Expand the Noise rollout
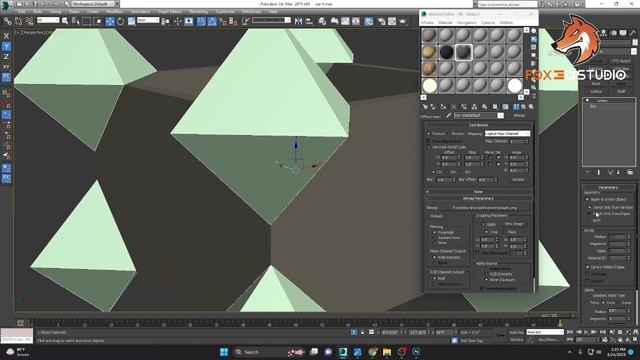 [478, 191]
